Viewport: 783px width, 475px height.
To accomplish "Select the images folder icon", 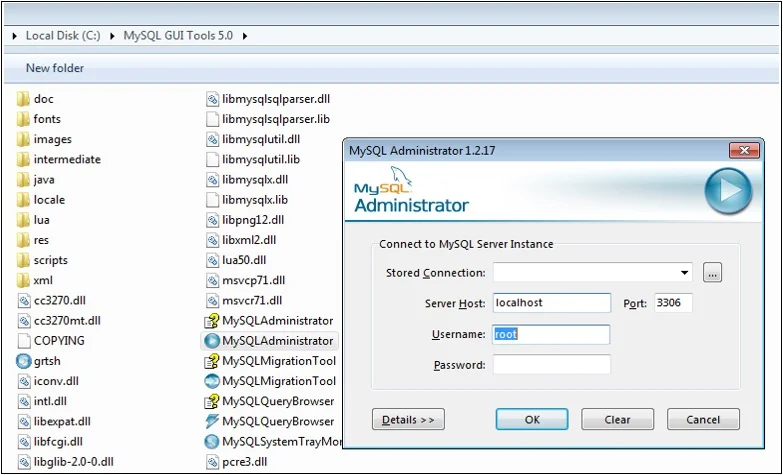I will [x=23, y=139].
